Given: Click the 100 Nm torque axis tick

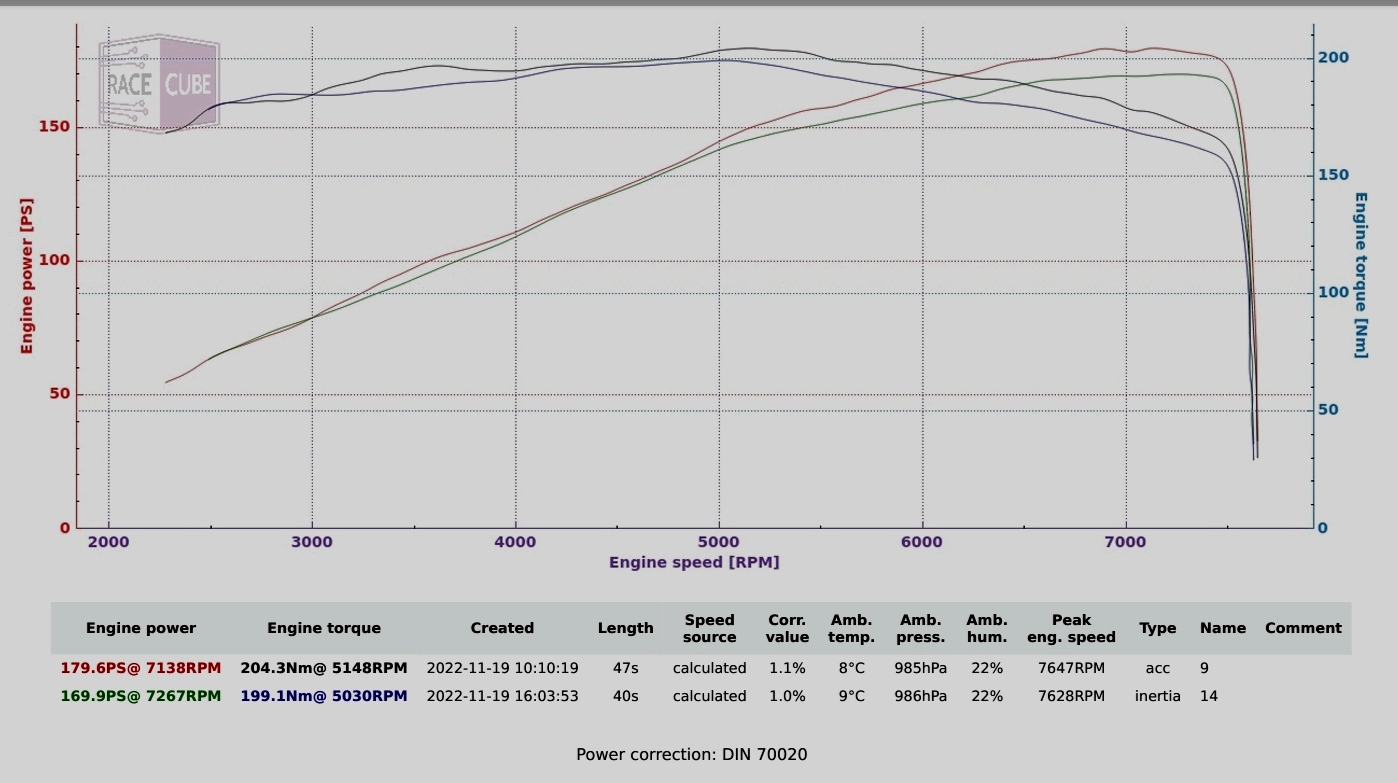Looking at the screenshot, I should pyautogui.click(x=1333, y=292).
